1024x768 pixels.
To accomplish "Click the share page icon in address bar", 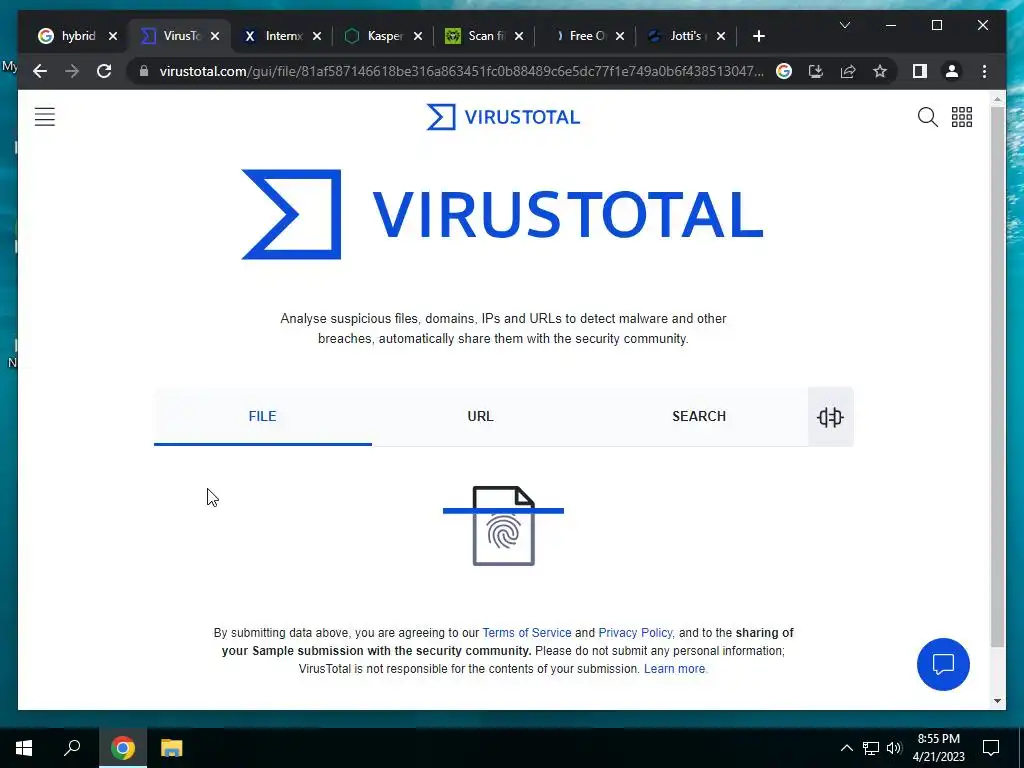I will coord(848,71).
